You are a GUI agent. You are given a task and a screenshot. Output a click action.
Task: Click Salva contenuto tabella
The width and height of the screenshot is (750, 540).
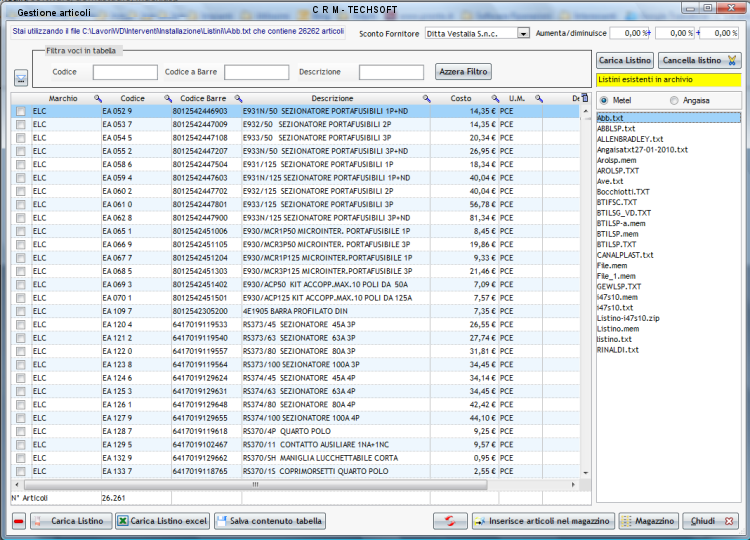coord(270,521)
